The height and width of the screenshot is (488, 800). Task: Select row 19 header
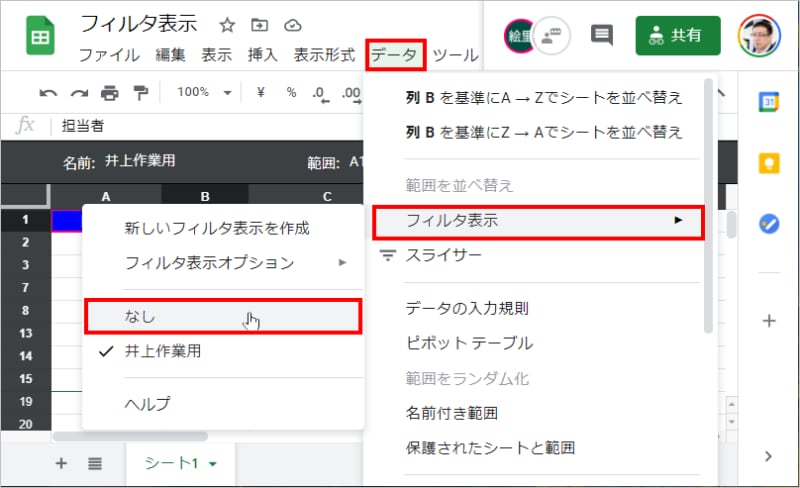point(26,402)
